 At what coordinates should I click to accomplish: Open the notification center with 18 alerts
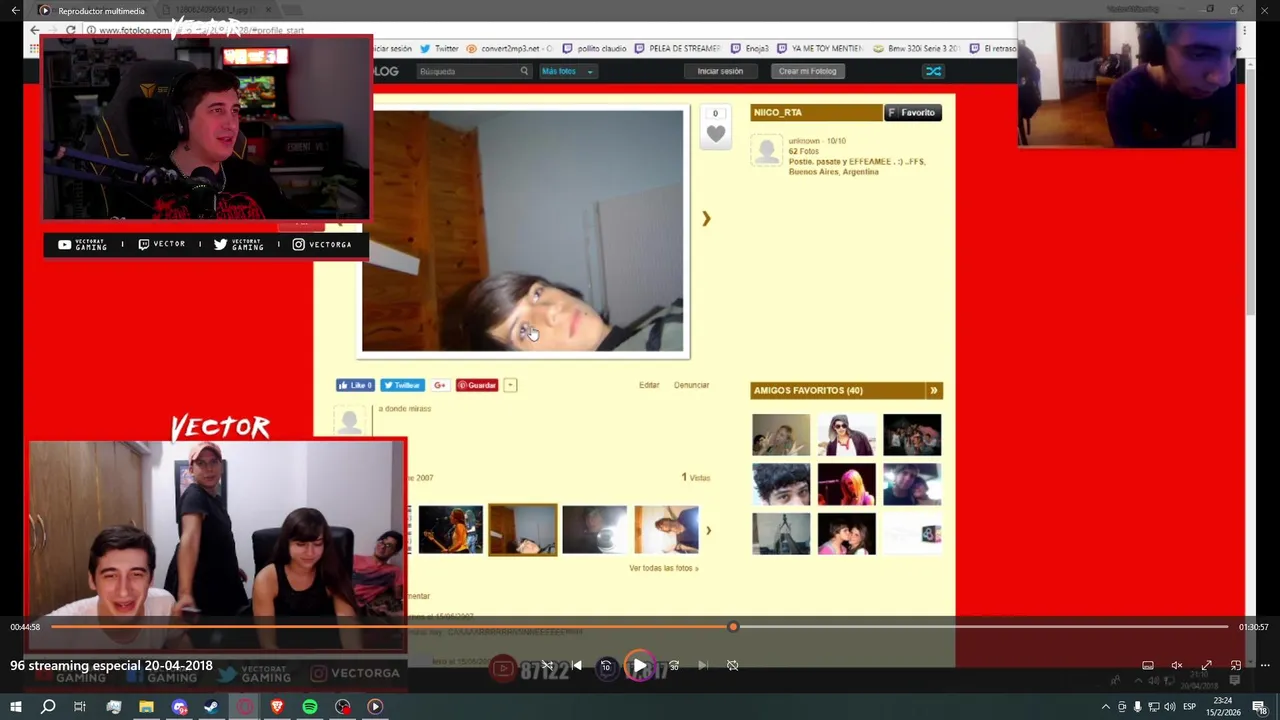tap(1260, 707)
